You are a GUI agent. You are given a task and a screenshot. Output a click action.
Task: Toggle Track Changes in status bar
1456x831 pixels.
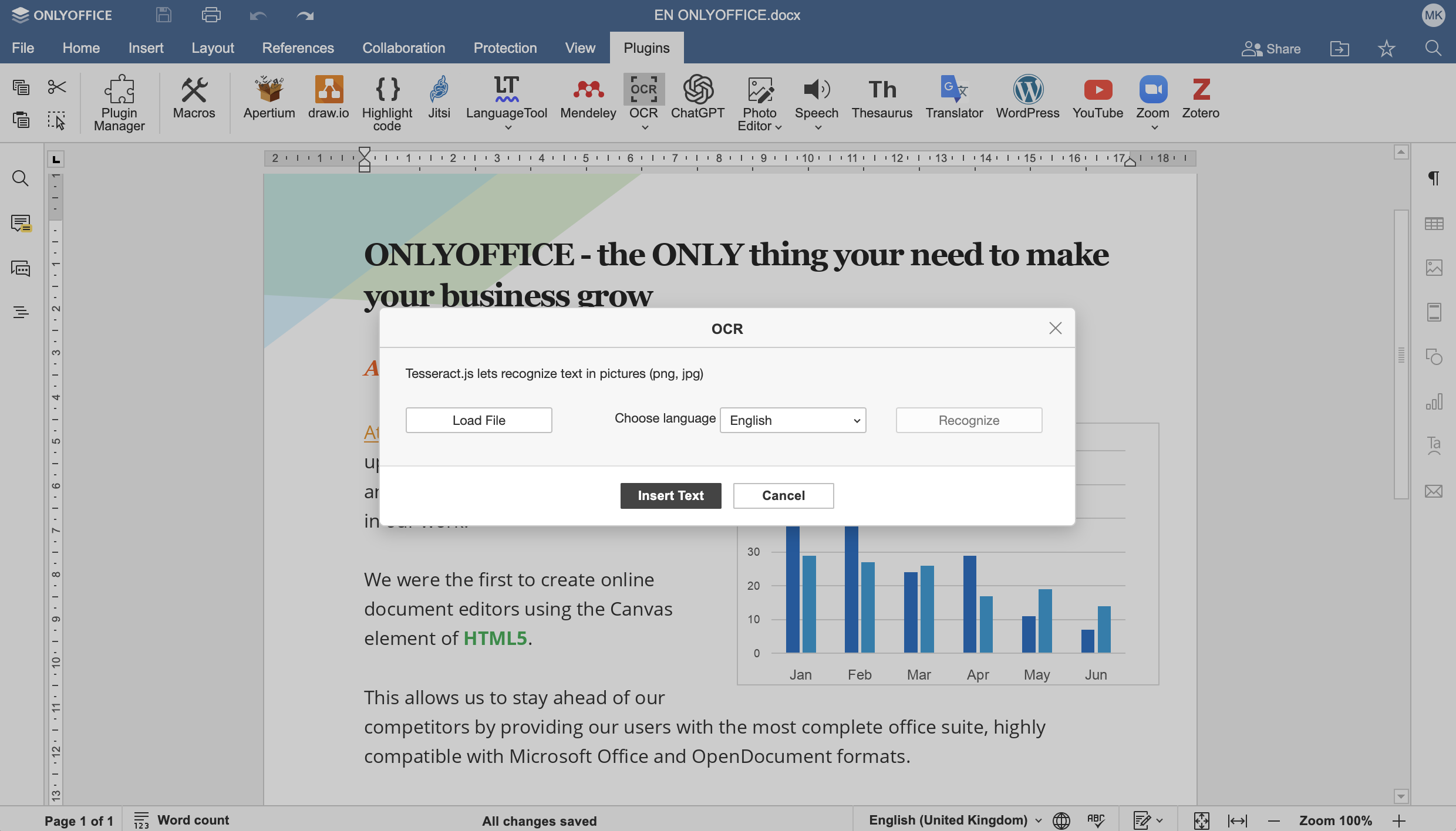point(1142,820)
